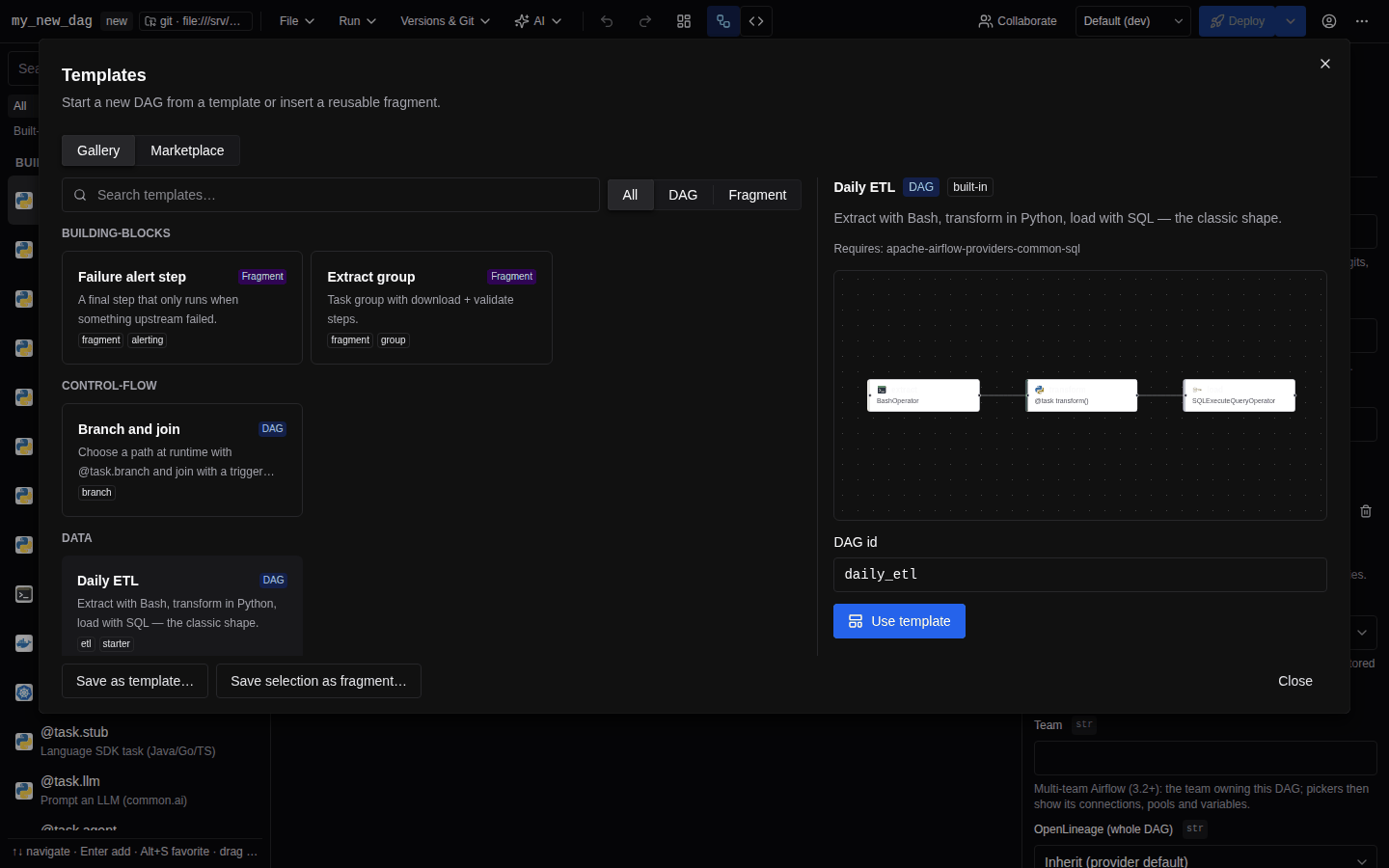Screen dimensions: 1389x868
Task: Click the my_new_dag title text
Action: (x=52, y=20)
